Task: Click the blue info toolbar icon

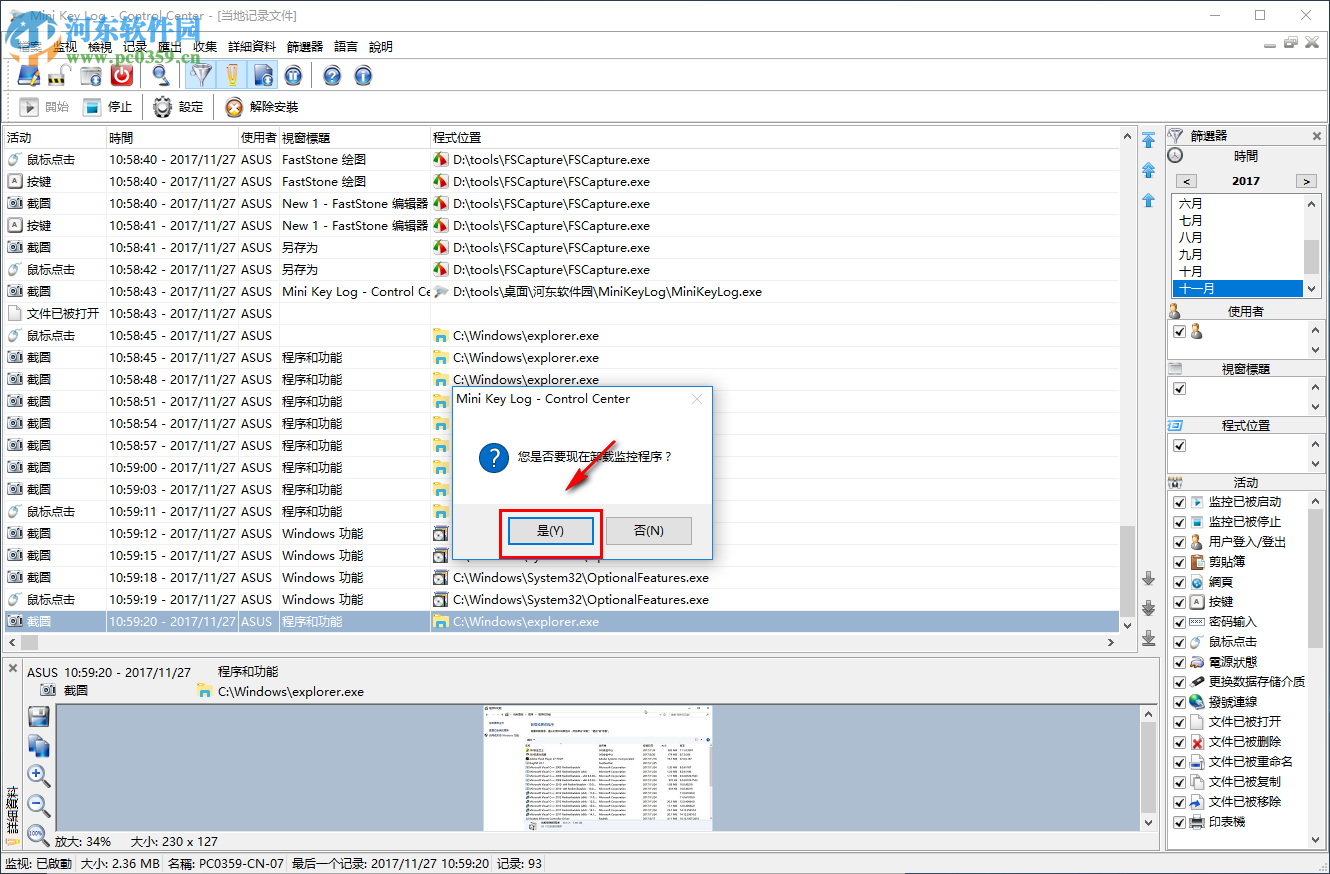Action: click(363, 75)
